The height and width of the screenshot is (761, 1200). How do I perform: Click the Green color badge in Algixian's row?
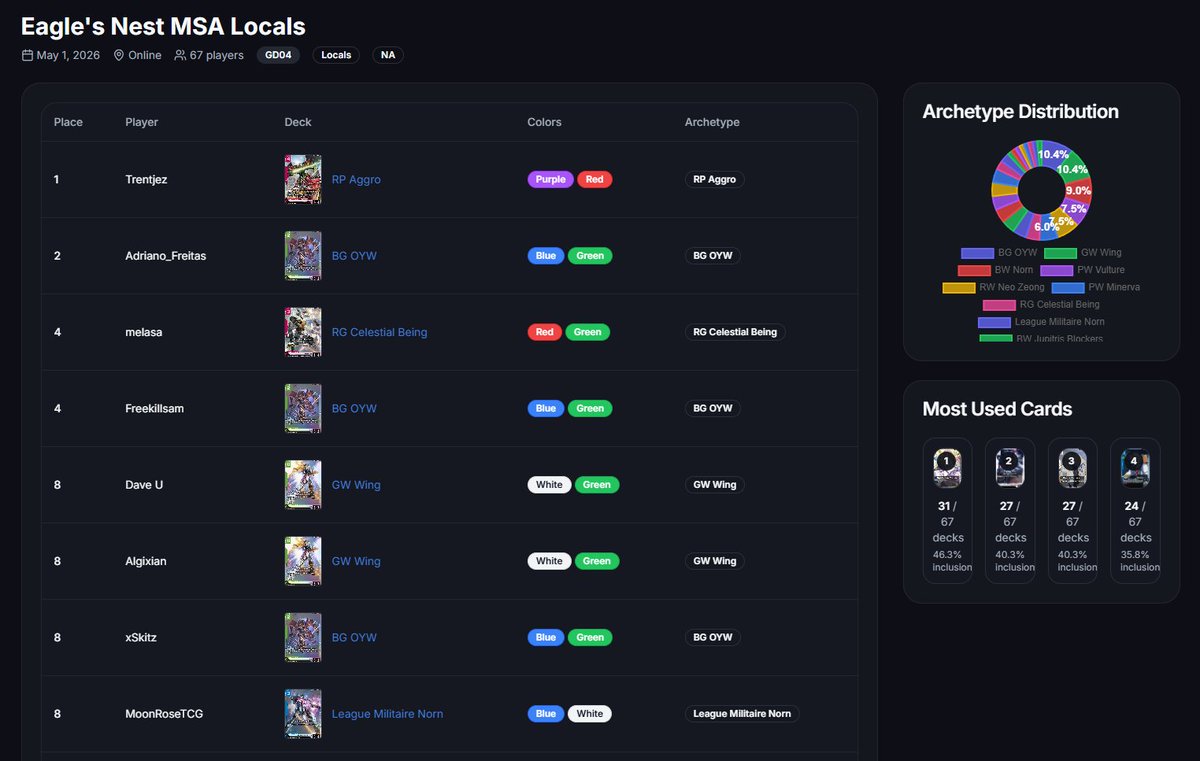pos(597,561)
